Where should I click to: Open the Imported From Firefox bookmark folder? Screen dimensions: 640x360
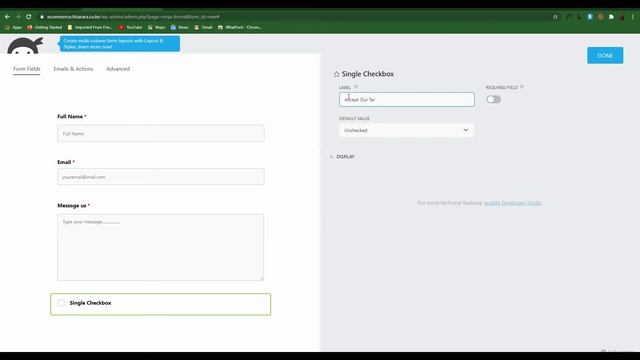click(90, 27)
